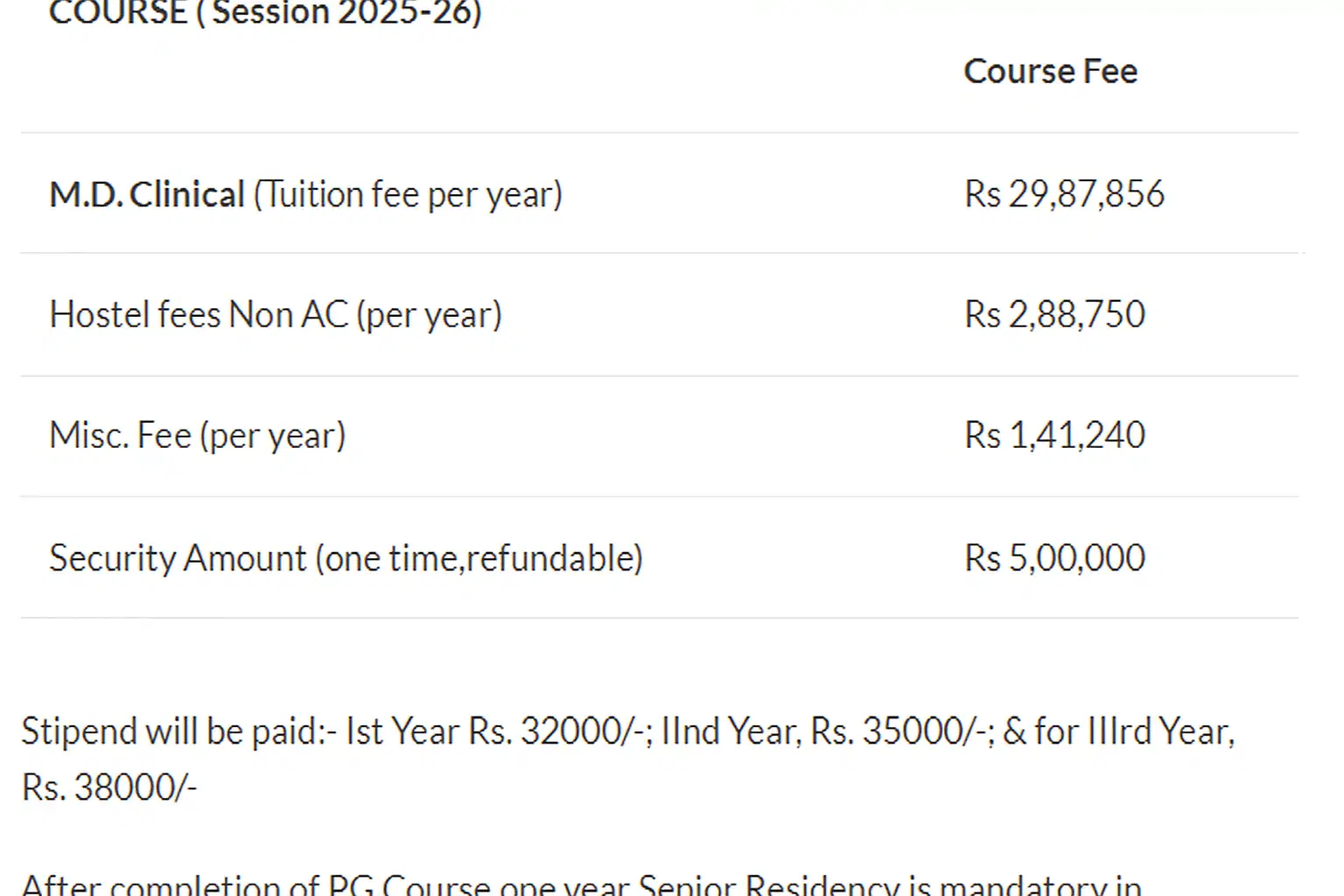Click the "Hostel fees Non AC" row label

click(199, 315)
